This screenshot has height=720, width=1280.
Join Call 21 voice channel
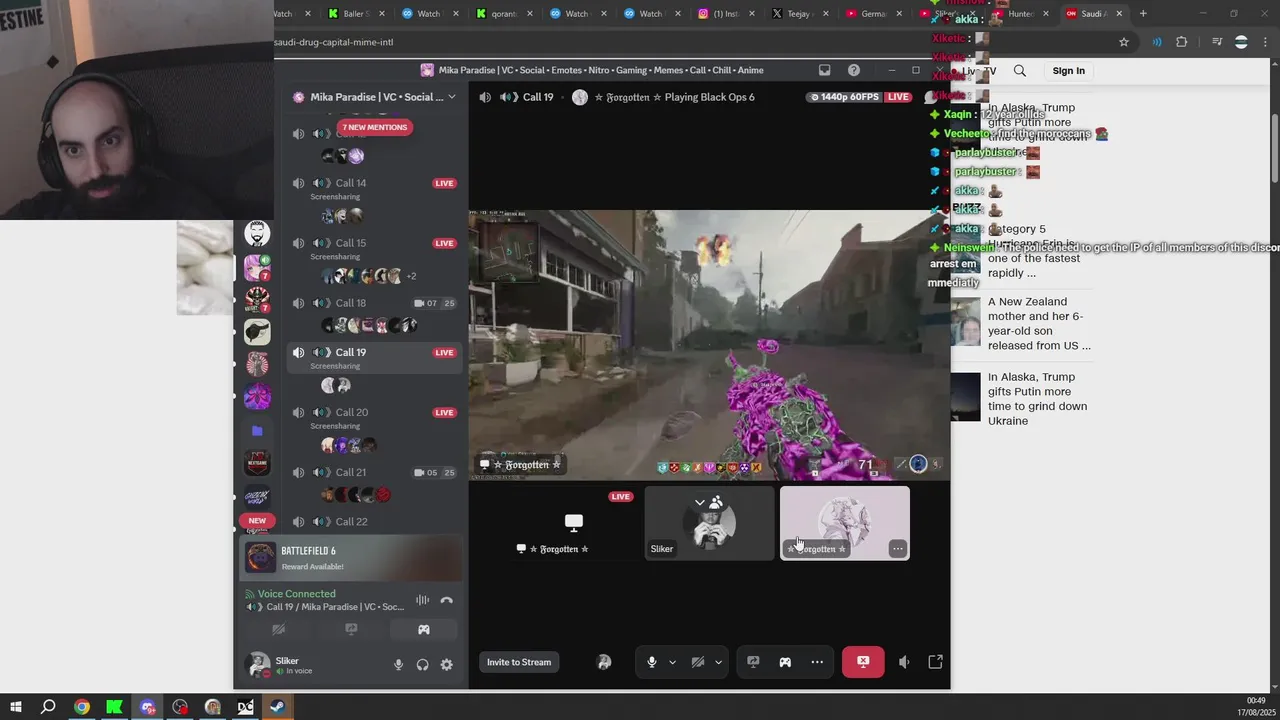click(x=351, y=472)
